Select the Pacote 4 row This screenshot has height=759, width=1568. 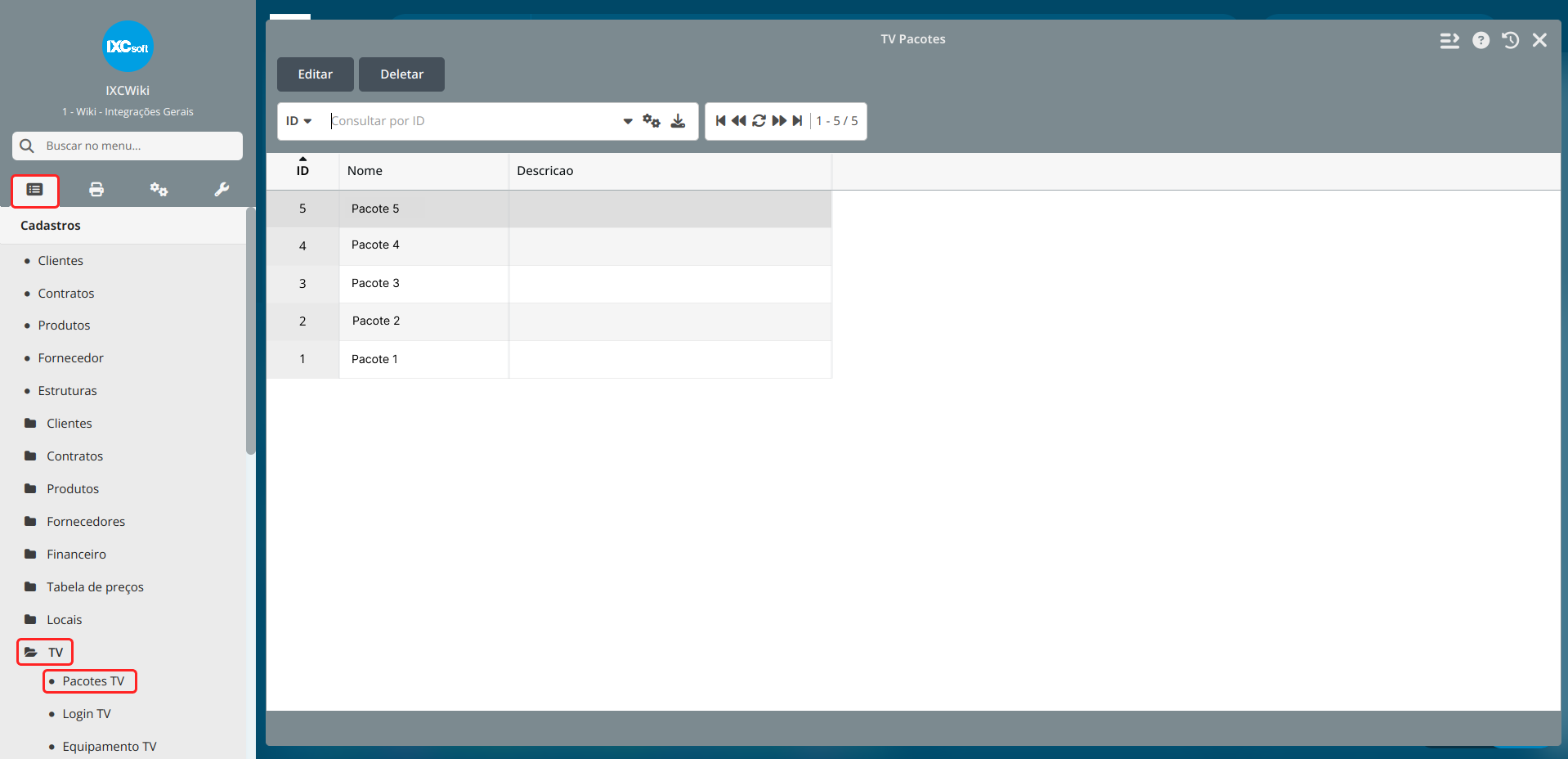coord(549,246)
